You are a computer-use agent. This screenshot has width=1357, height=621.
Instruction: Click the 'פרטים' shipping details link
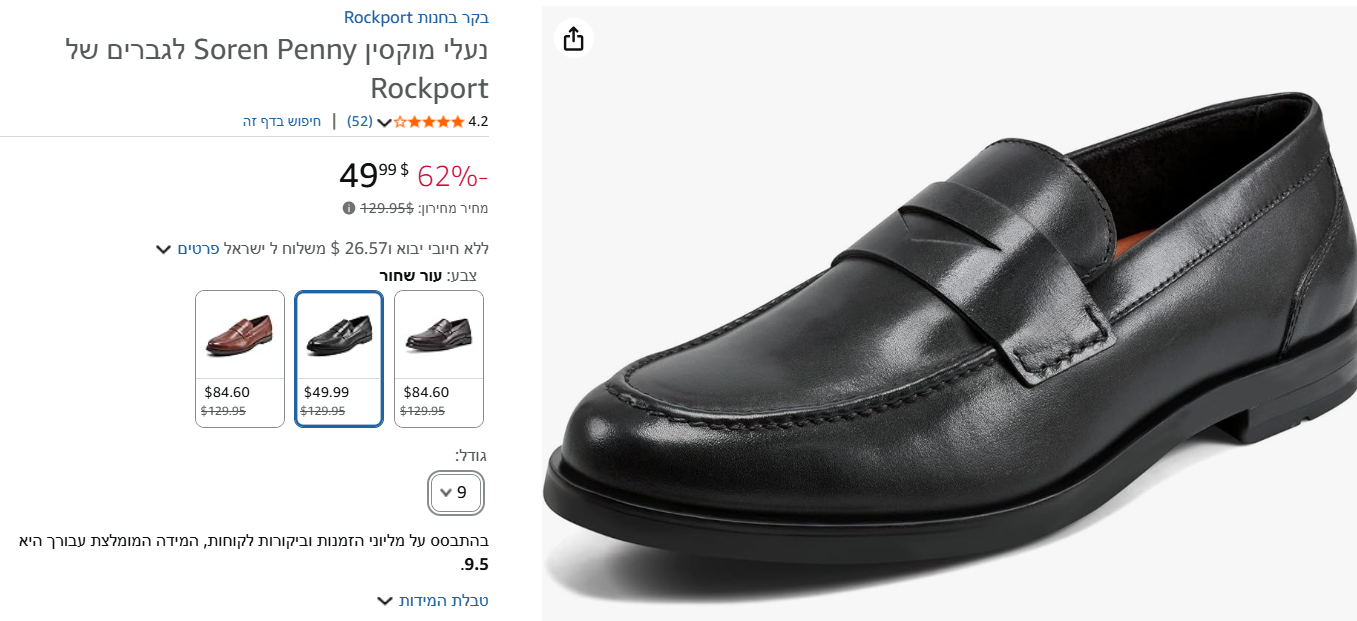tap(198, 248)
